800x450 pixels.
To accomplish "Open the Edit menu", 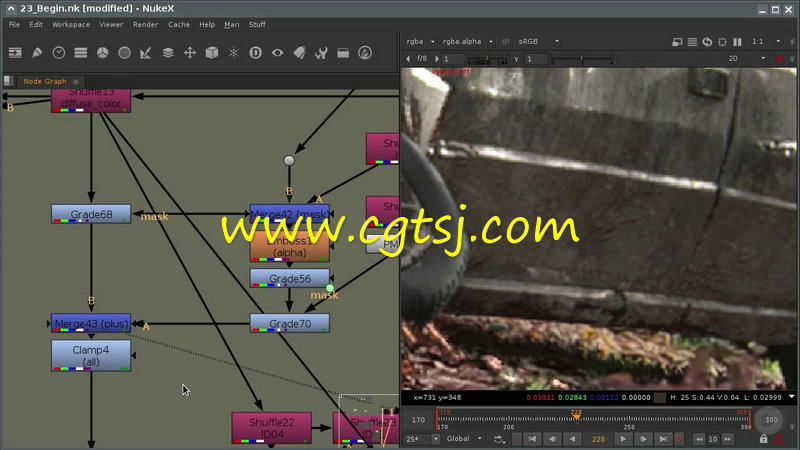I will tap(36, 24).
